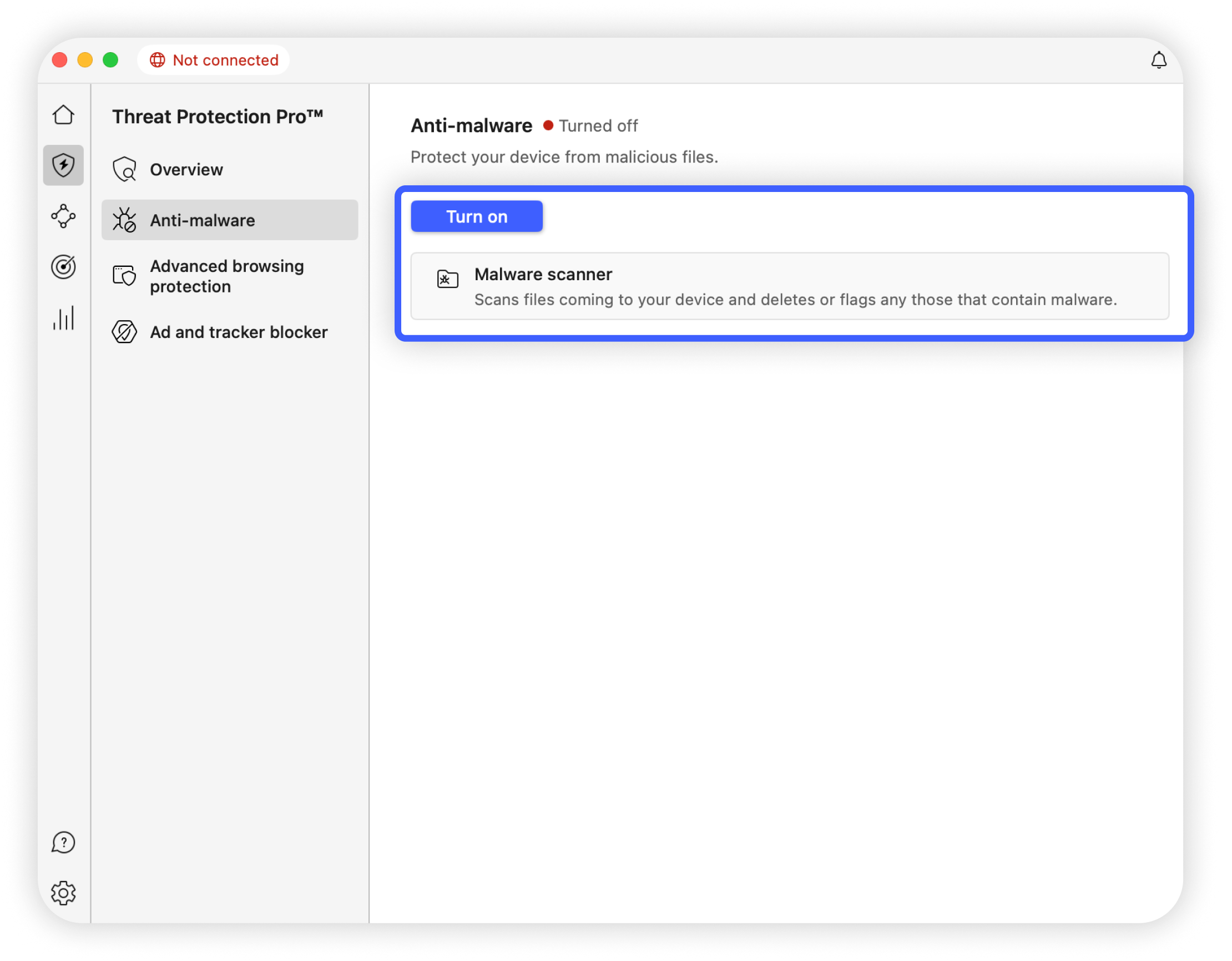Click the Turn on button
Screen dimensions: 1232x961
tap(476, 216)
